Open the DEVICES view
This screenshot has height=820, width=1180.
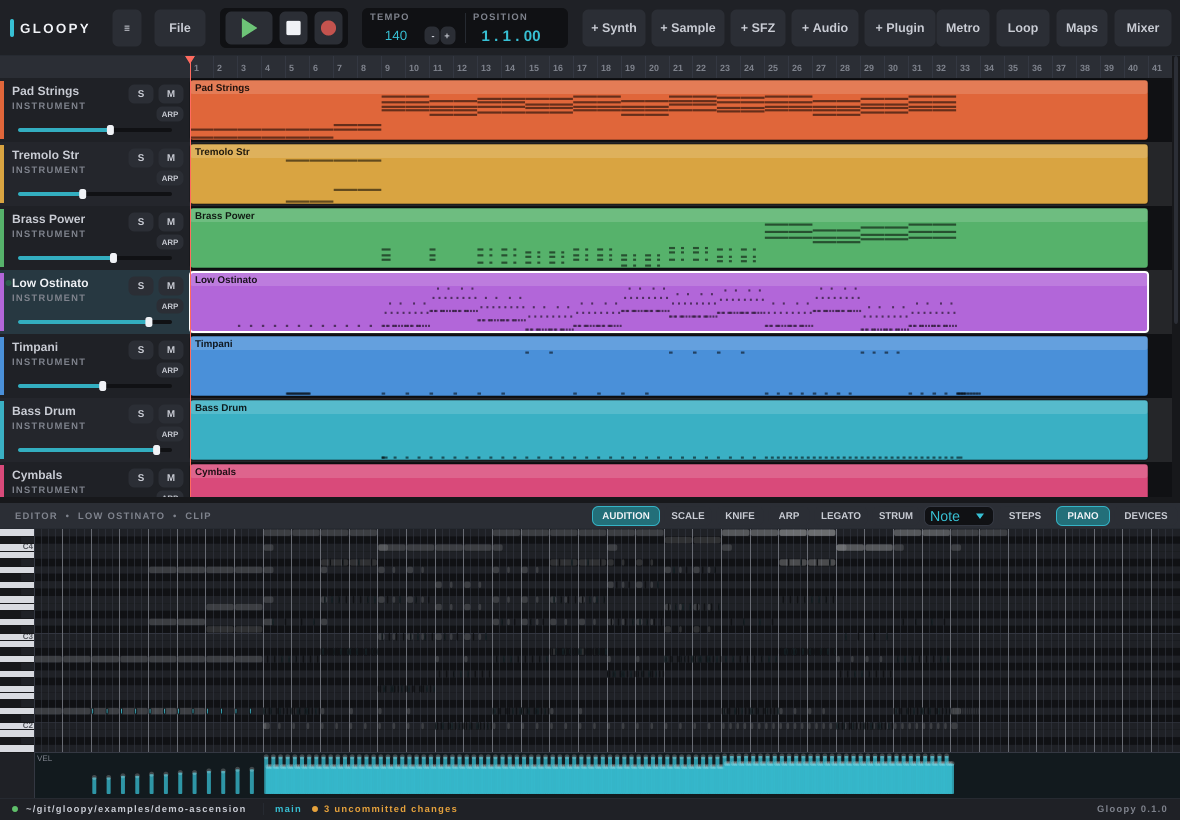(1145, 515)
